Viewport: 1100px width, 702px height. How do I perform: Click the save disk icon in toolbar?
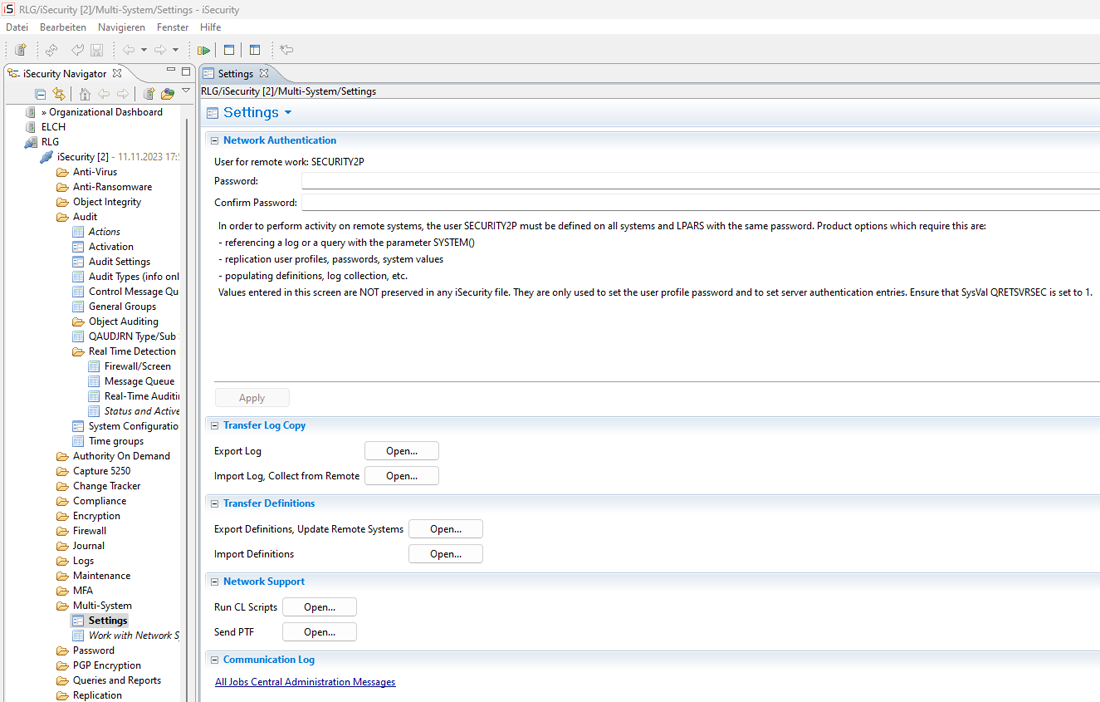pyautogui.click(x=97, y=50)
